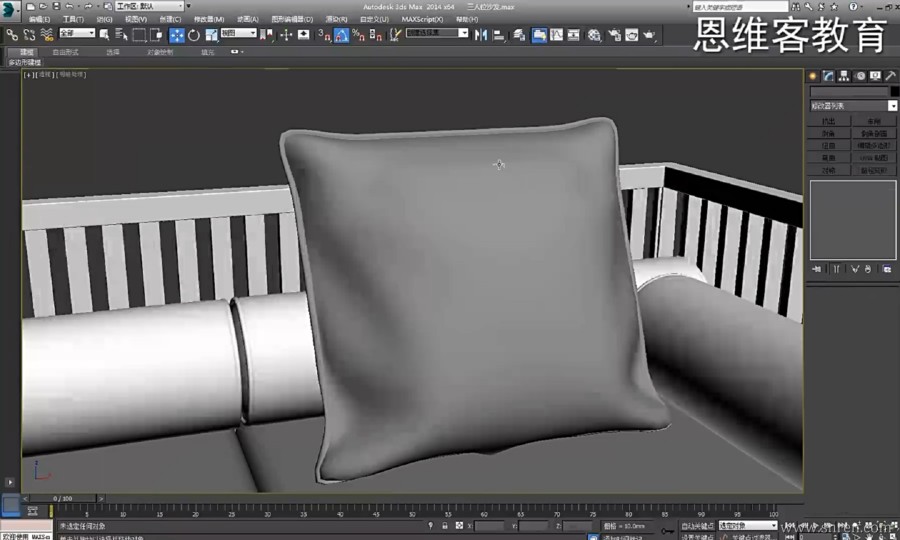
Task: Click the Select and Rotate tool
Action: click(x=193, y=35)
